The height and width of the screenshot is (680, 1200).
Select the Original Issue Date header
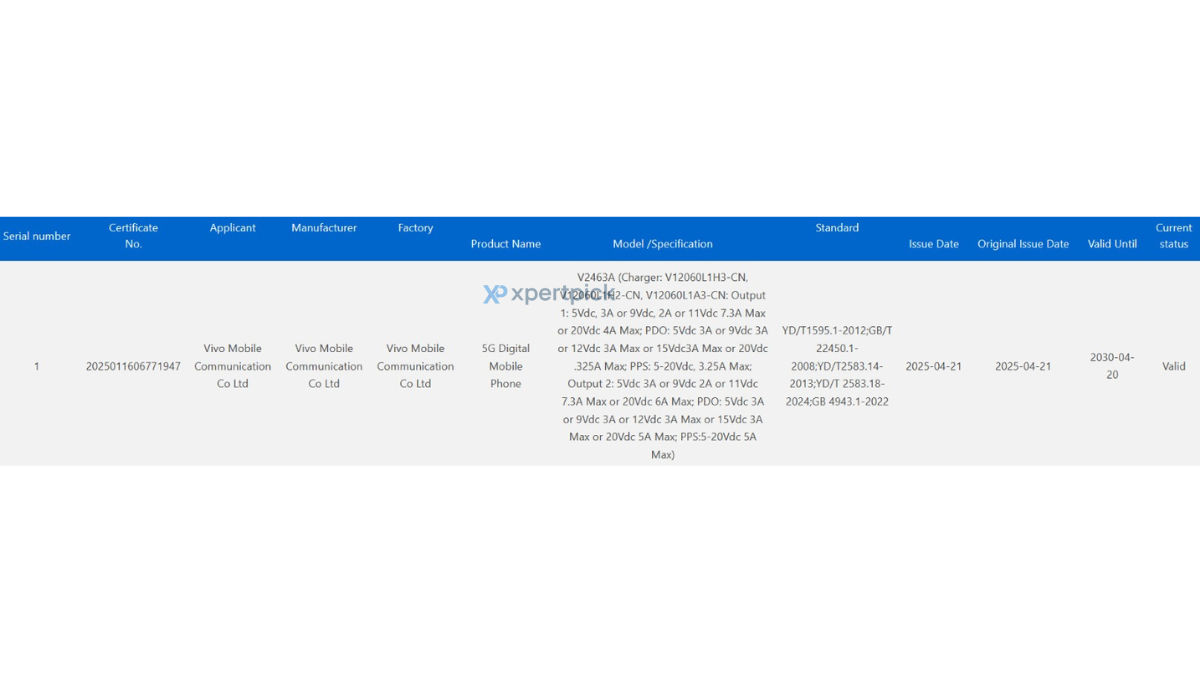pos(1023,244)
